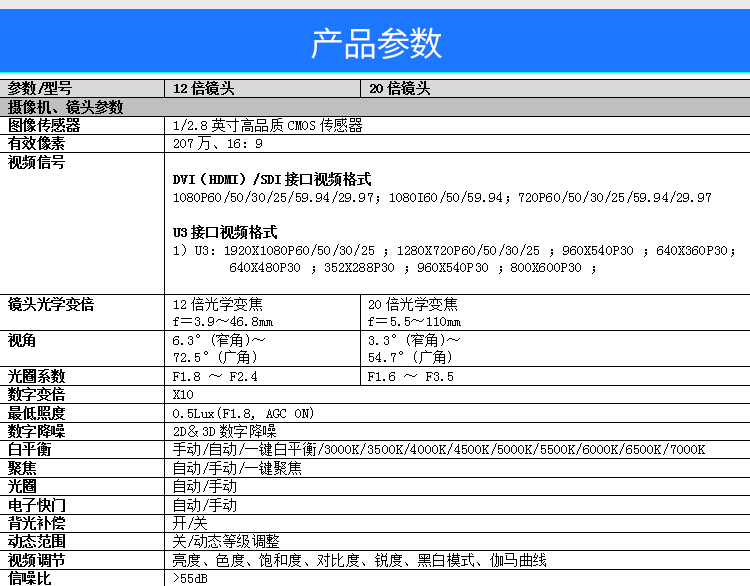Screen dimensions: 750x586
Task: Click the 摄像机、镜头参数 section row
Action: click(66, 107)
